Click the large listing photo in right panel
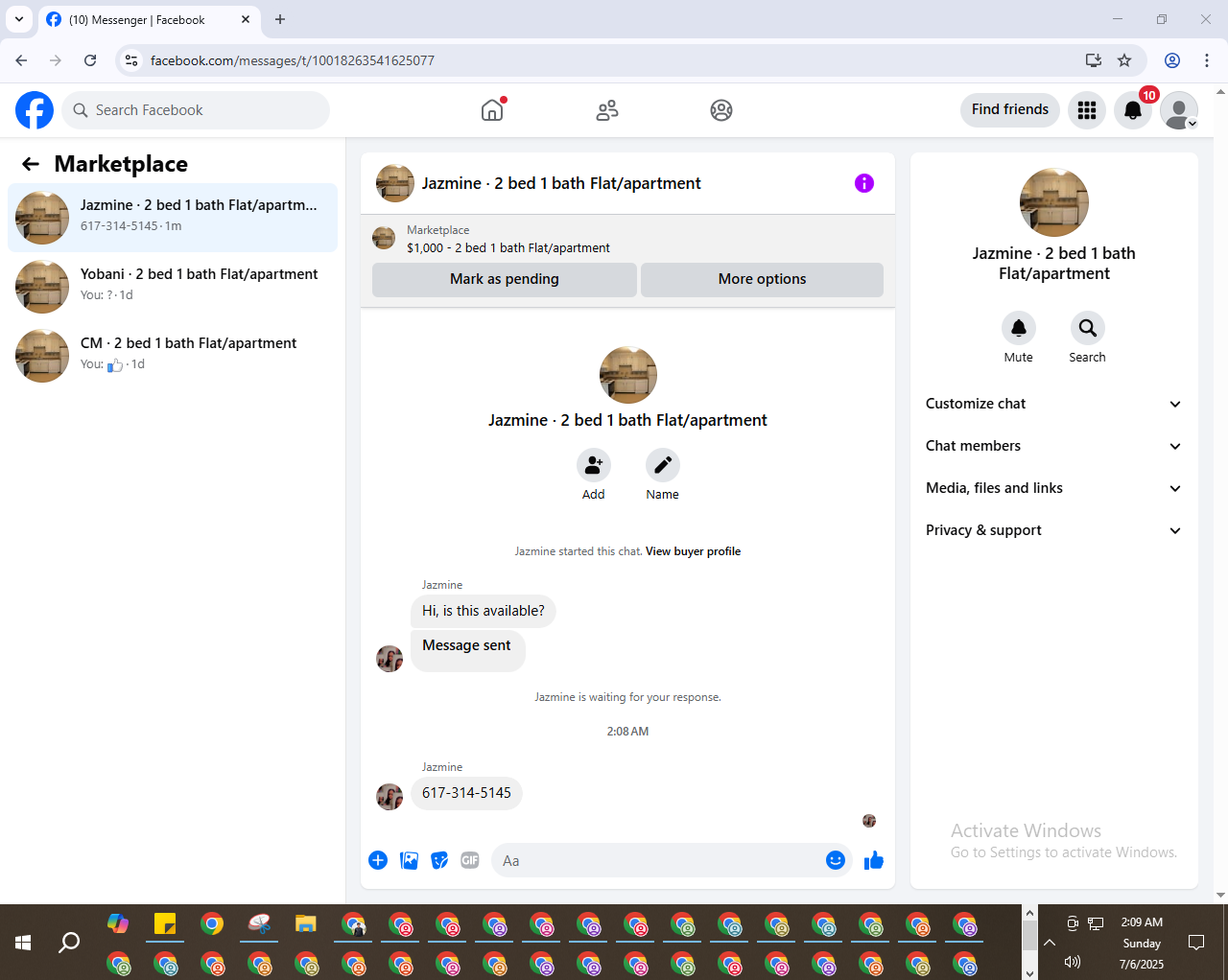This screenshot has height=980, width=1228. [x=1054, y=202]
